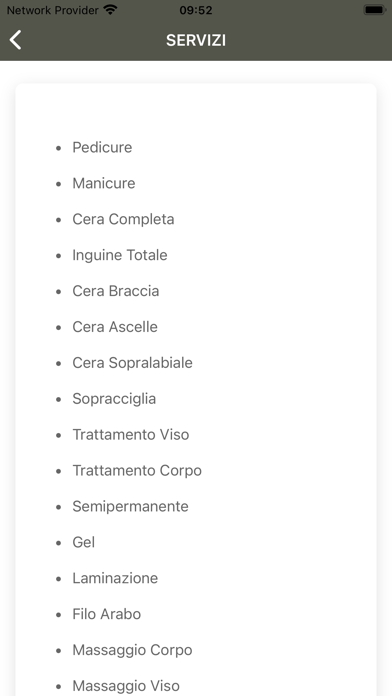This screenshot has height=696, width=392.
Task: Tap the Gel service item
Action: [83, 542]
